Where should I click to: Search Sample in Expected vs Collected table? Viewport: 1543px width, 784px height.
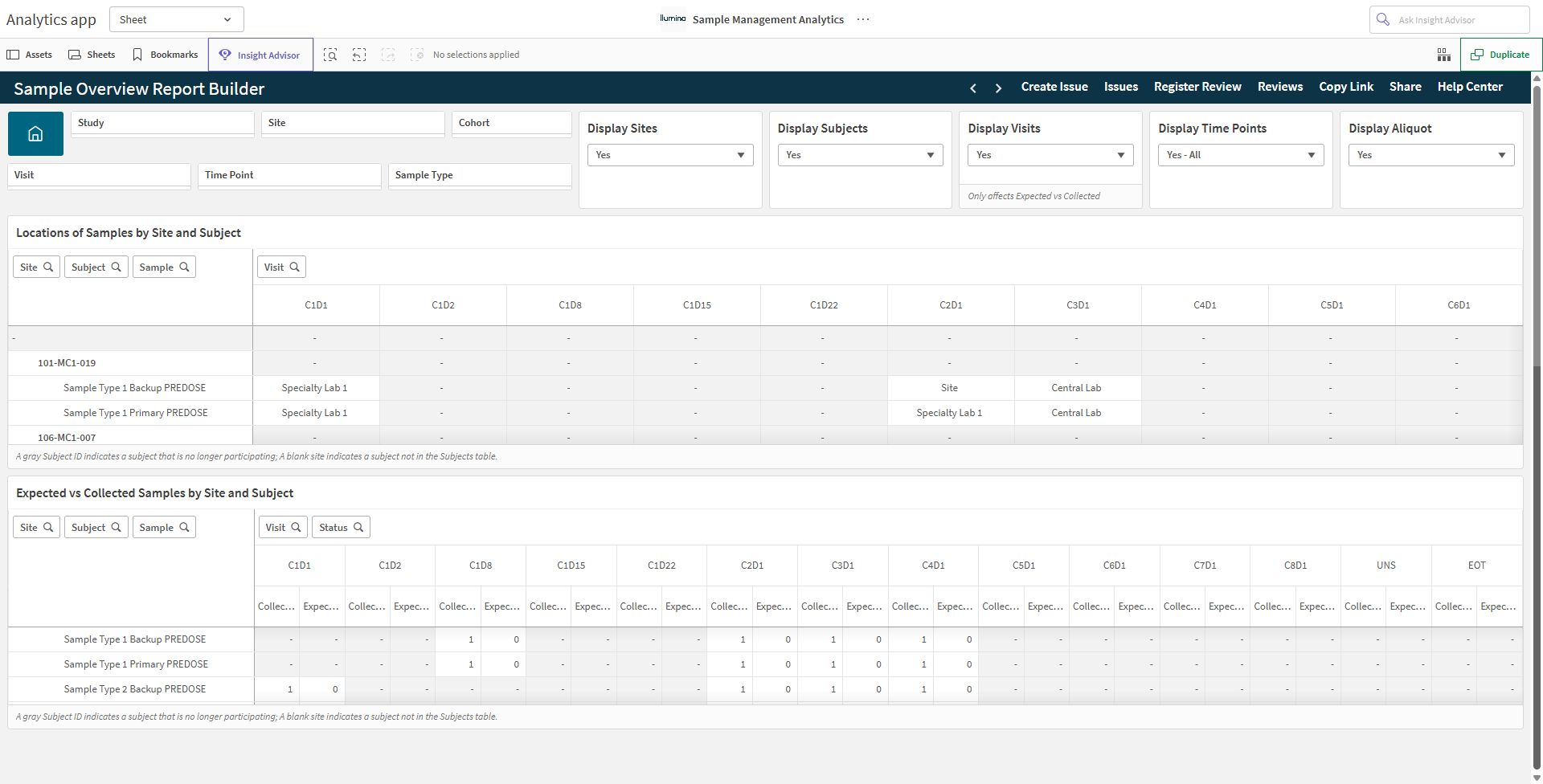point(164,527)
